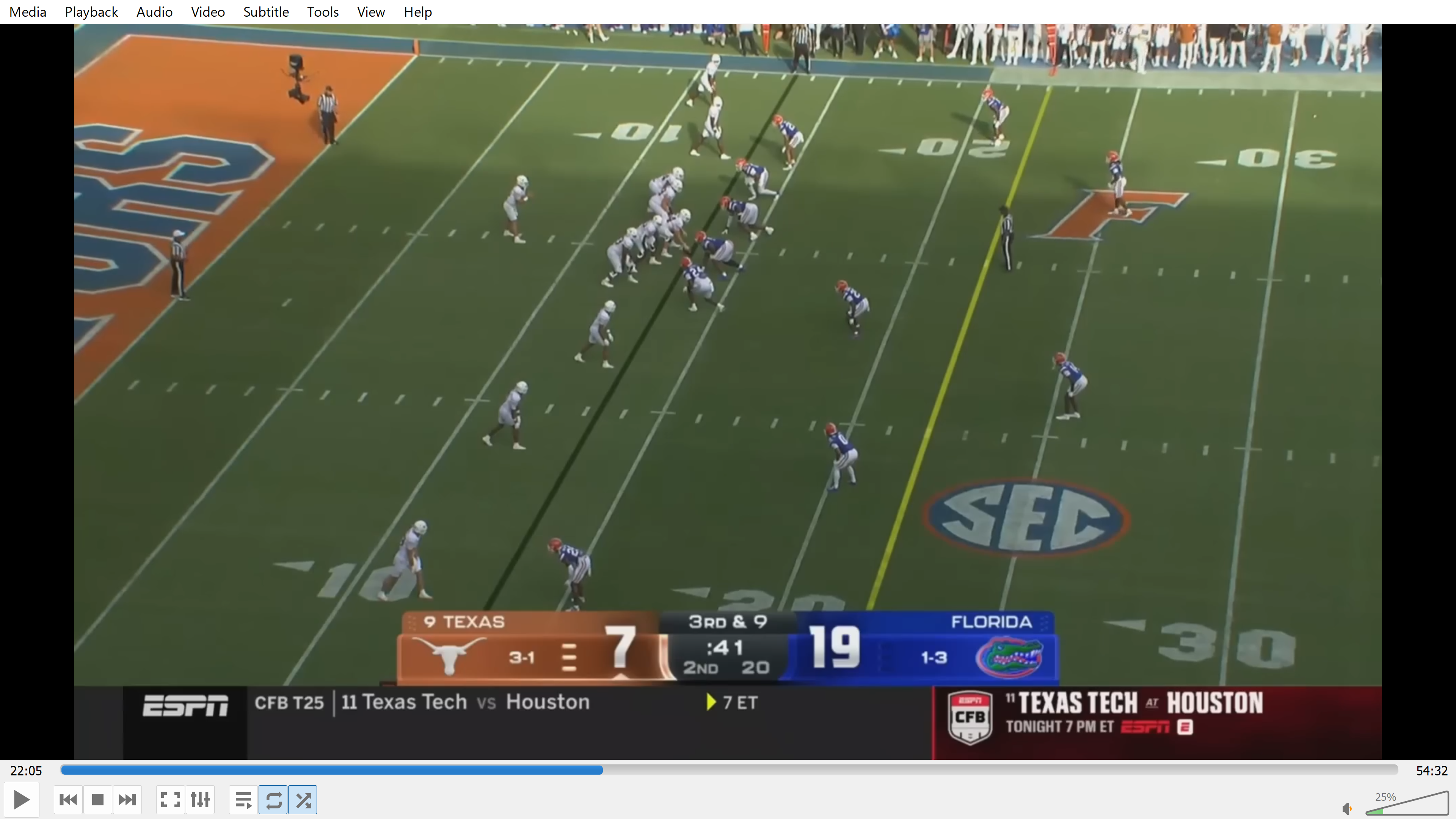
Task: Adjust the volume slider at 25%
Action: pyautogui.click(x=1407, y=805)
